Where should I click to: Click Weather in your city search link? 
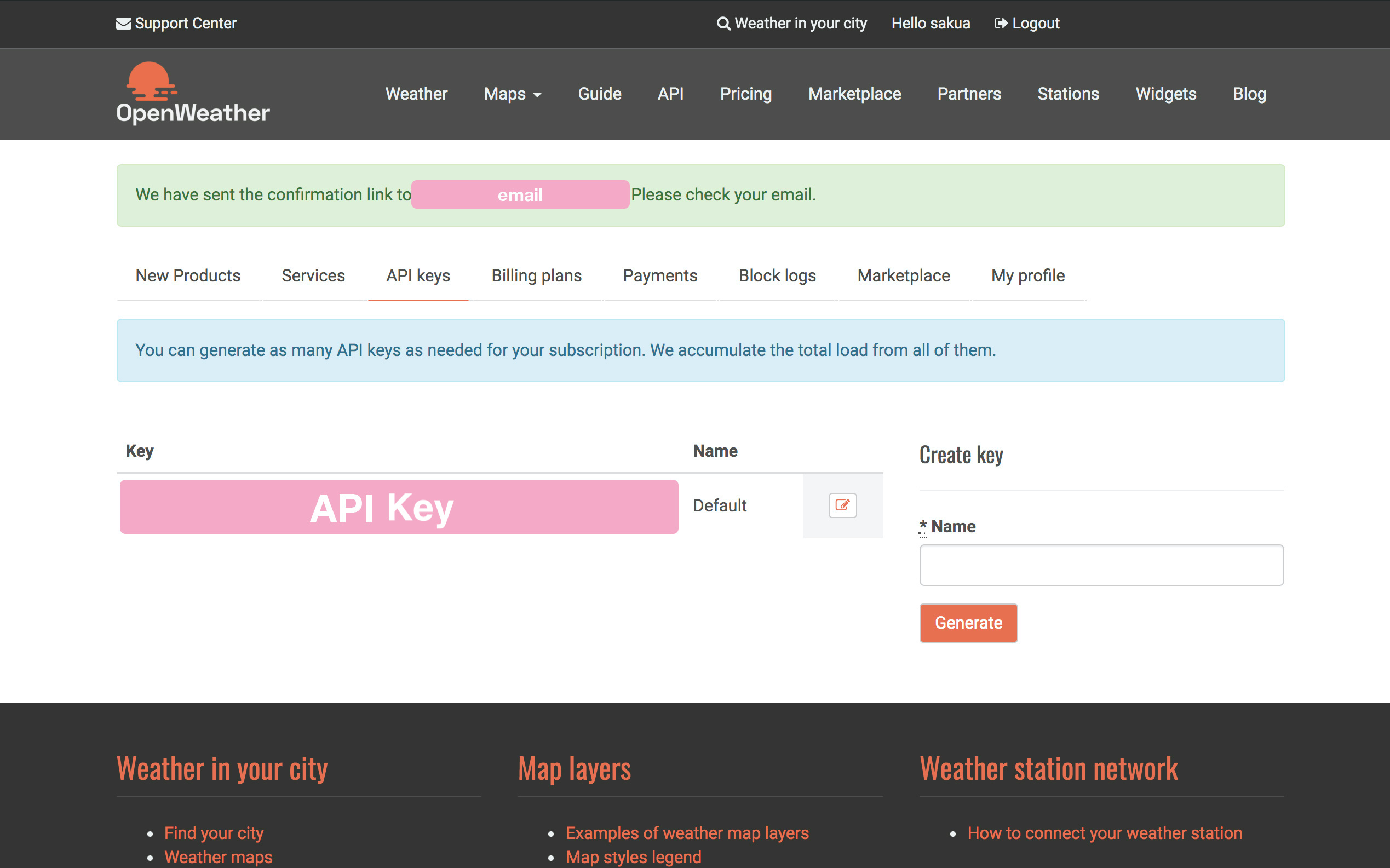click(x=800, y=24)
